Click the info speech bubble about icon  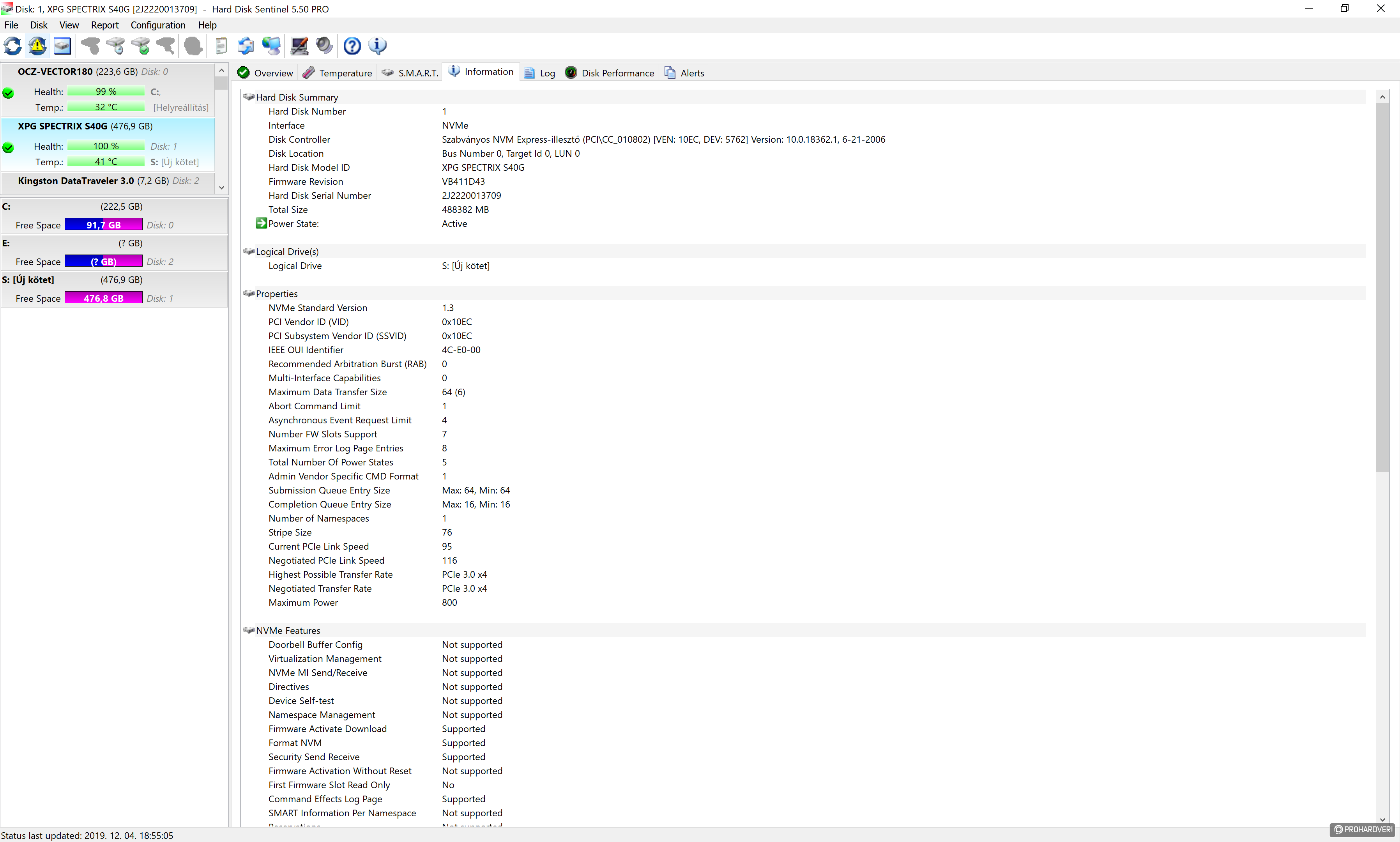tap(377, 46)
